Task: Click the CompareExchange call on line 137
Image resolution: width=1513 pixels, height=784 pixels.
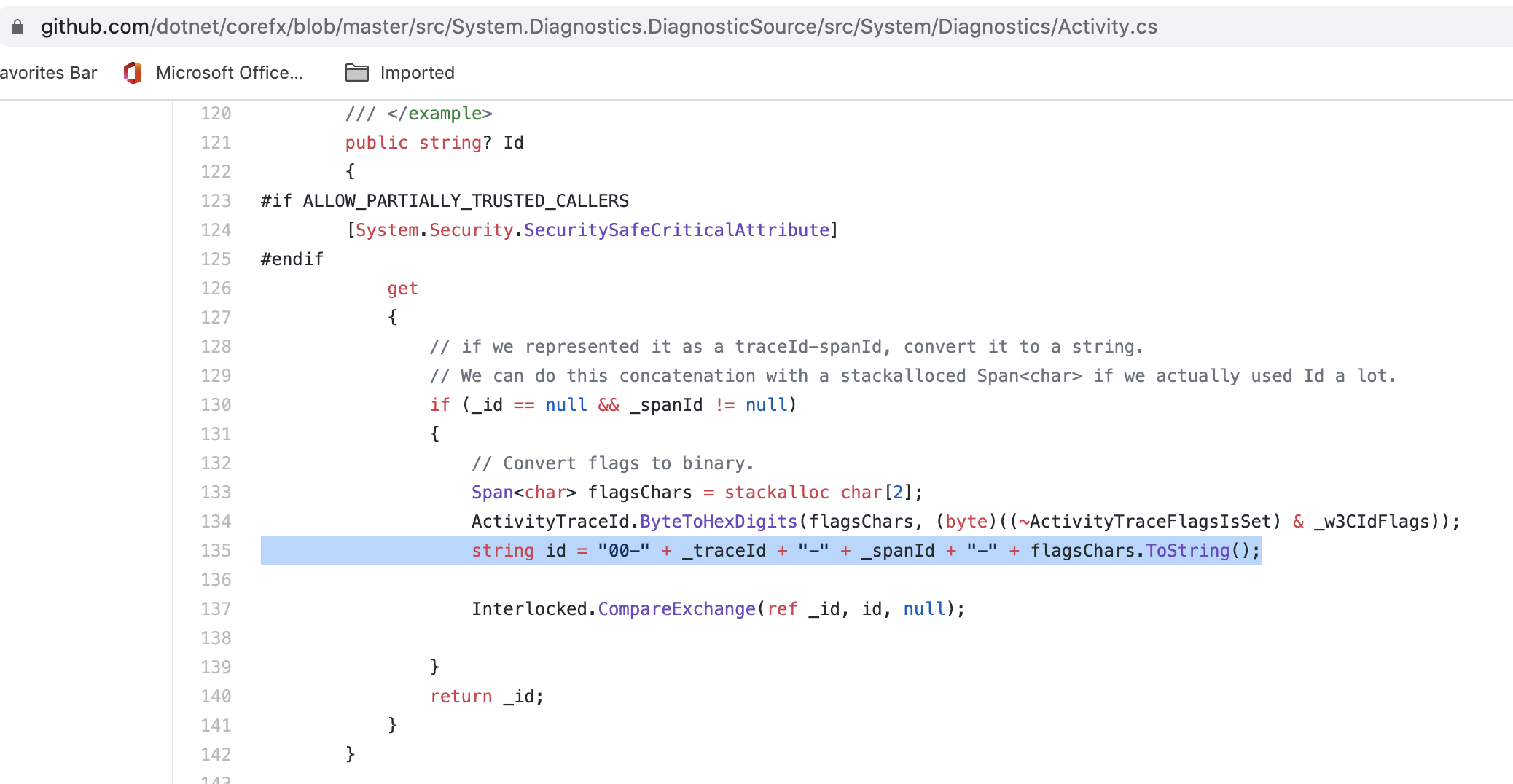Action: coord(676,608)
